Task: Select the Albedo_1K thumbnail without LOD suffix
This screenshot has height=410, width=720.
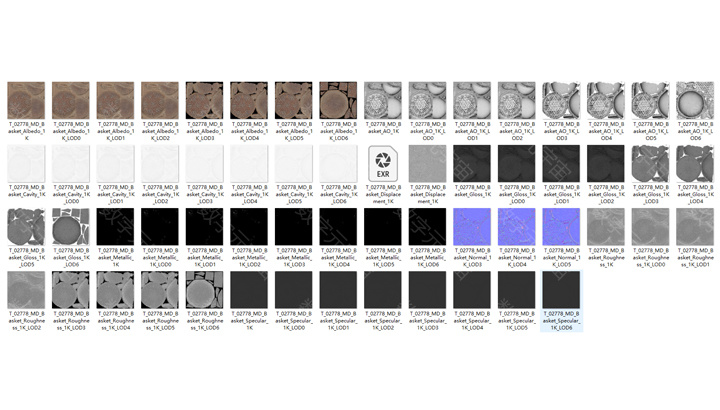Action: [x=26, y=101]
